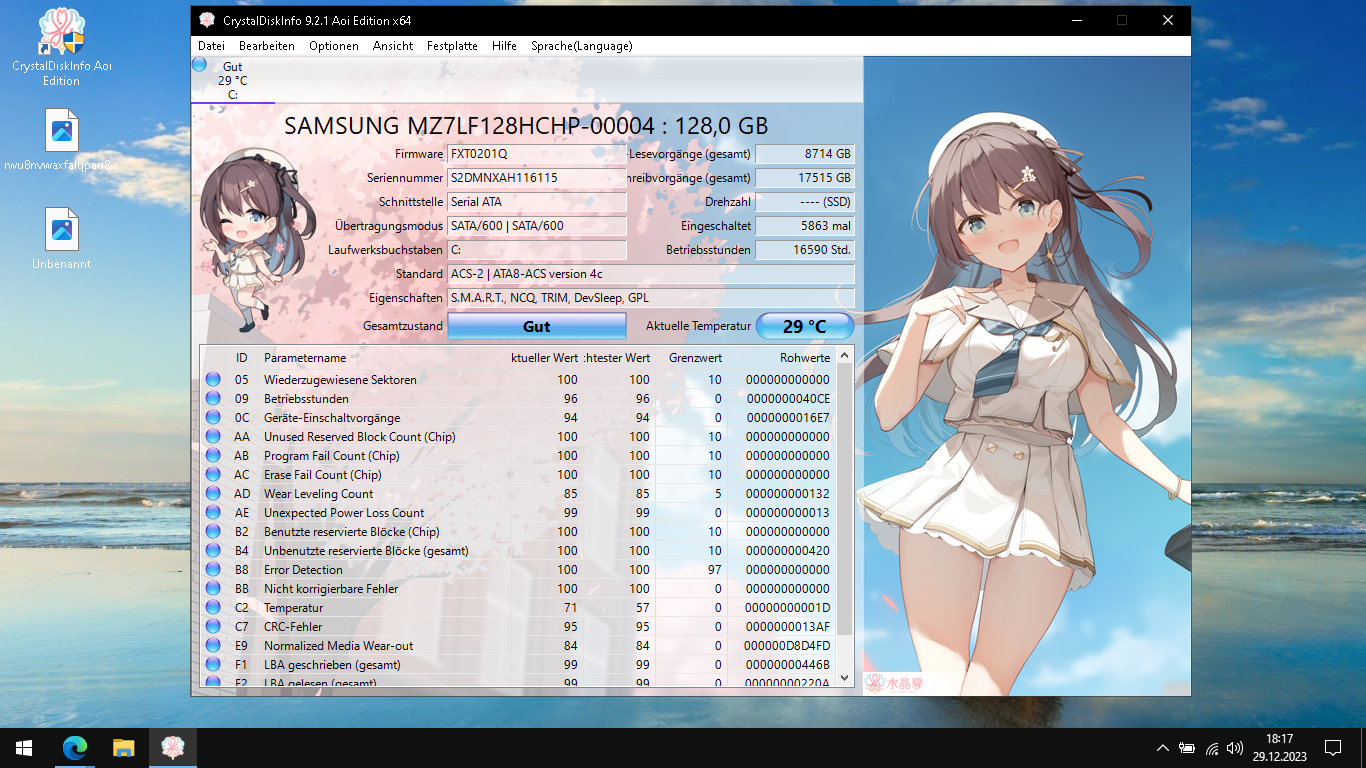Click the status icon for CRC-Fehler row
This screenshot has height=768, width=1366.
tap(213, 627)
